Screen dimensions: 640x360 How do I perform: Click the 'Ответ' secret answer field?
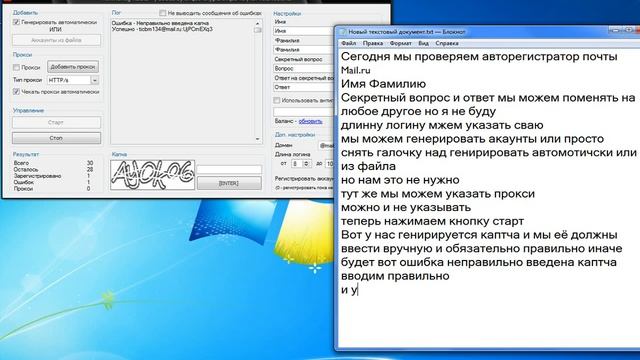[x=304, y=87]
